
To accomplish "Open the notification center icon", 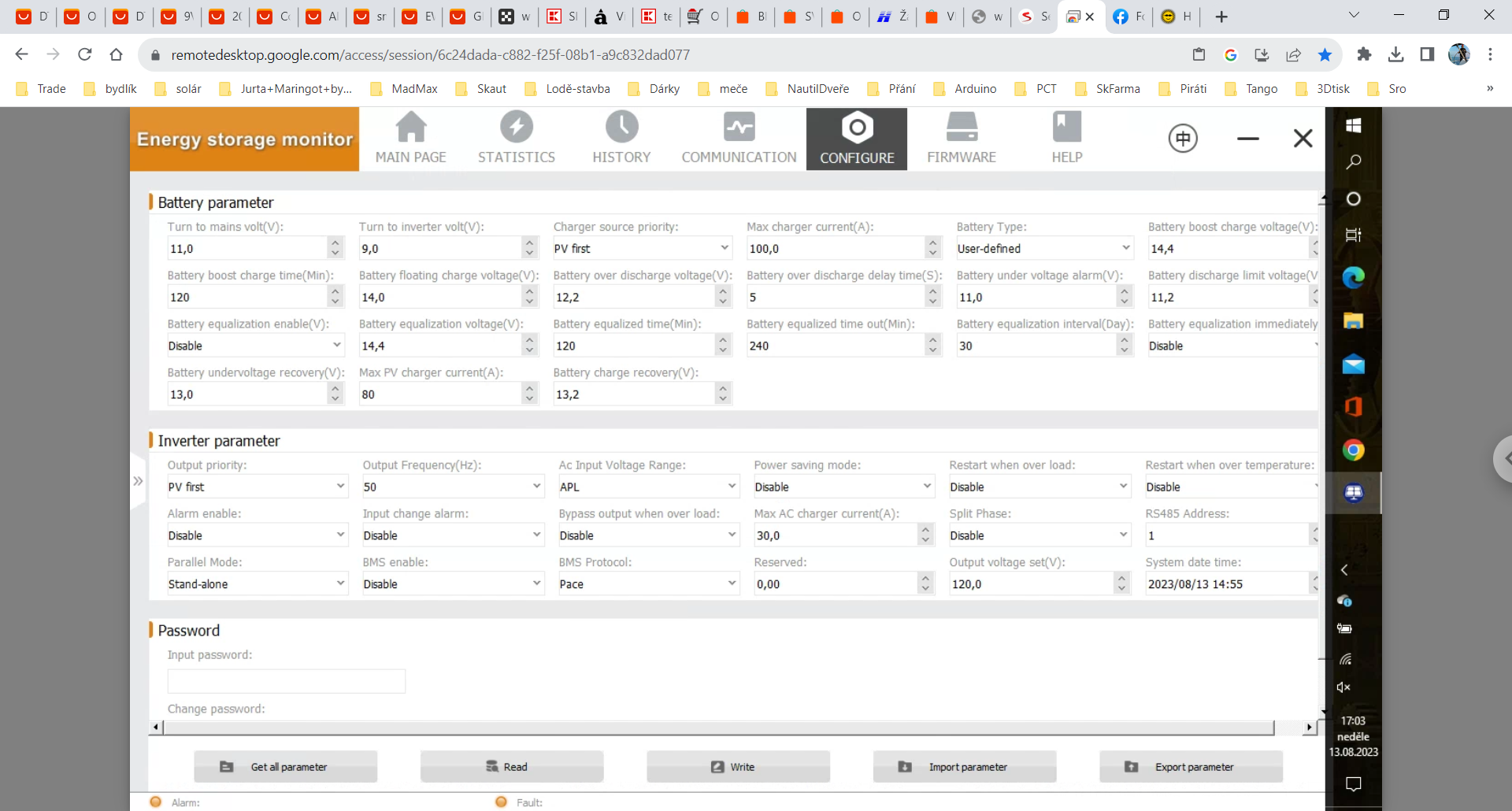I will point(1353,784).
